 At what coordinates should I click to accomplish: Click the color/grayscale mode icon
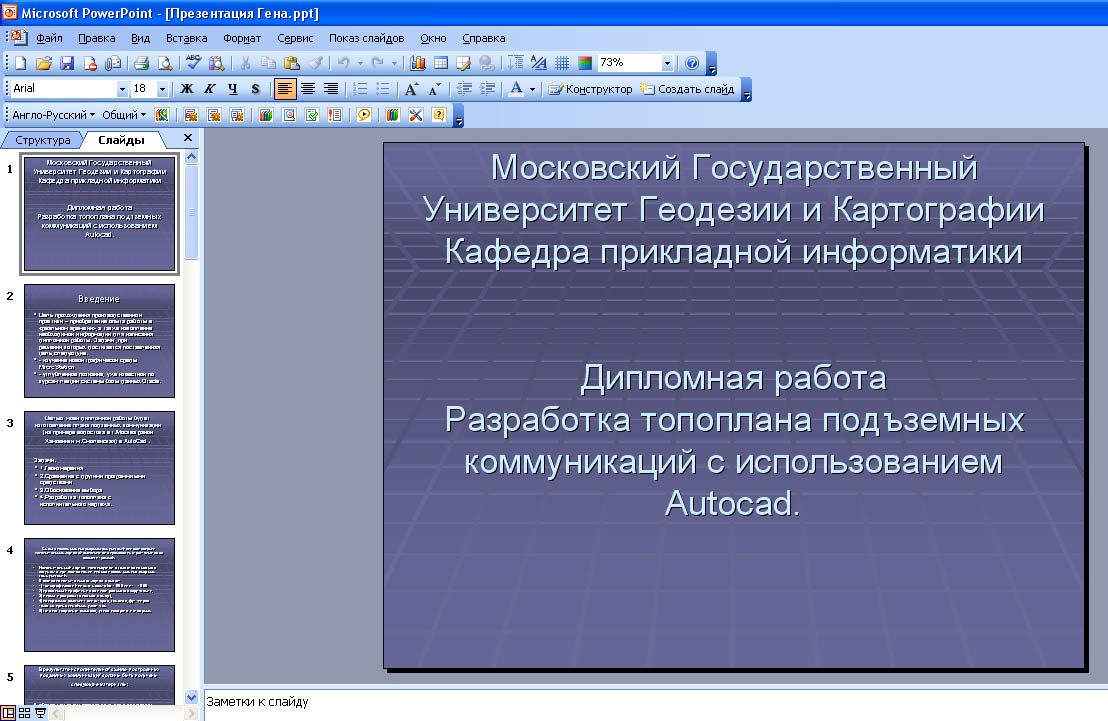(584, 64)
